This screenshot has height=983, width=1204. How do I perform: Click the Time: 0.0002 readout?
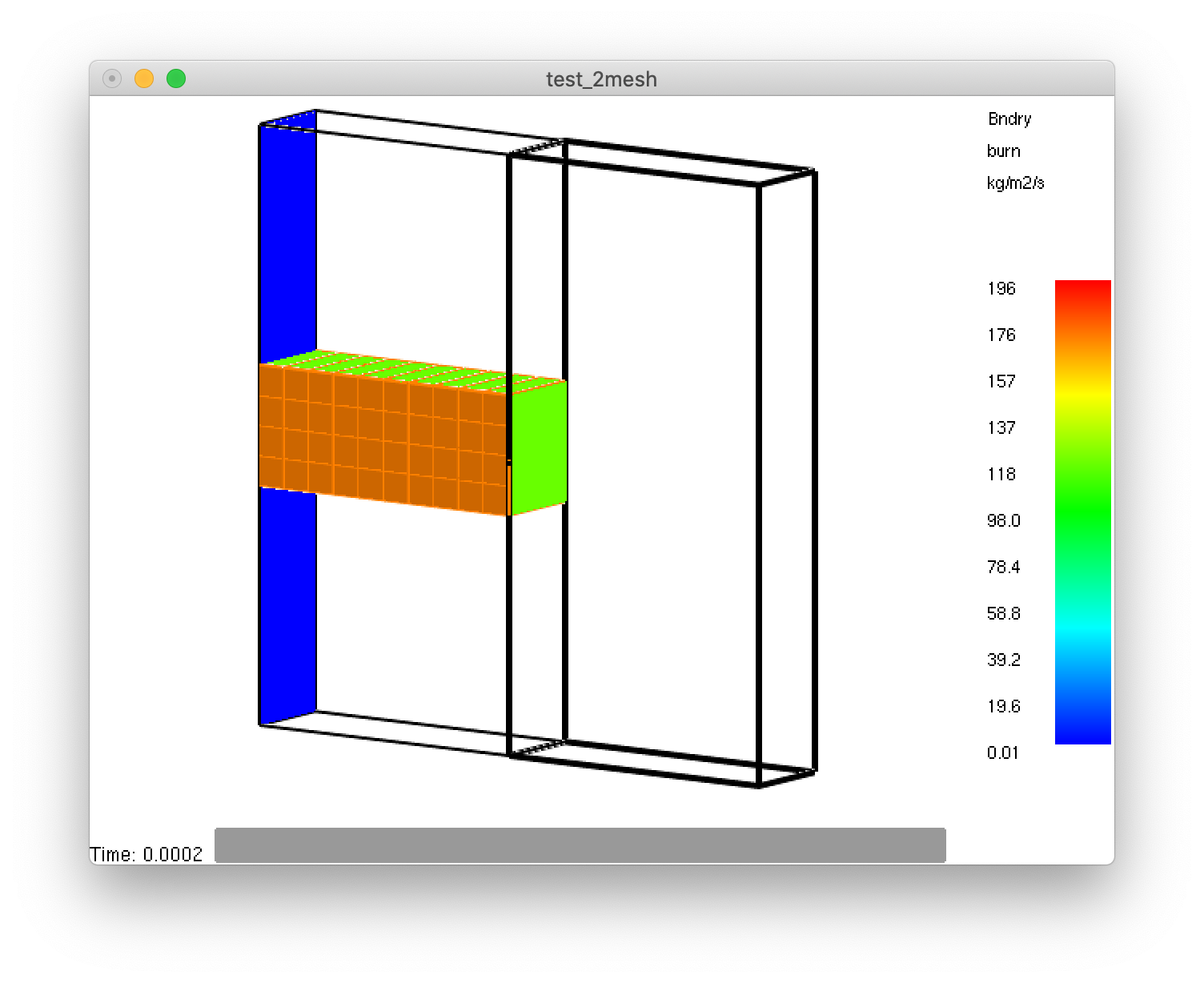146,853
